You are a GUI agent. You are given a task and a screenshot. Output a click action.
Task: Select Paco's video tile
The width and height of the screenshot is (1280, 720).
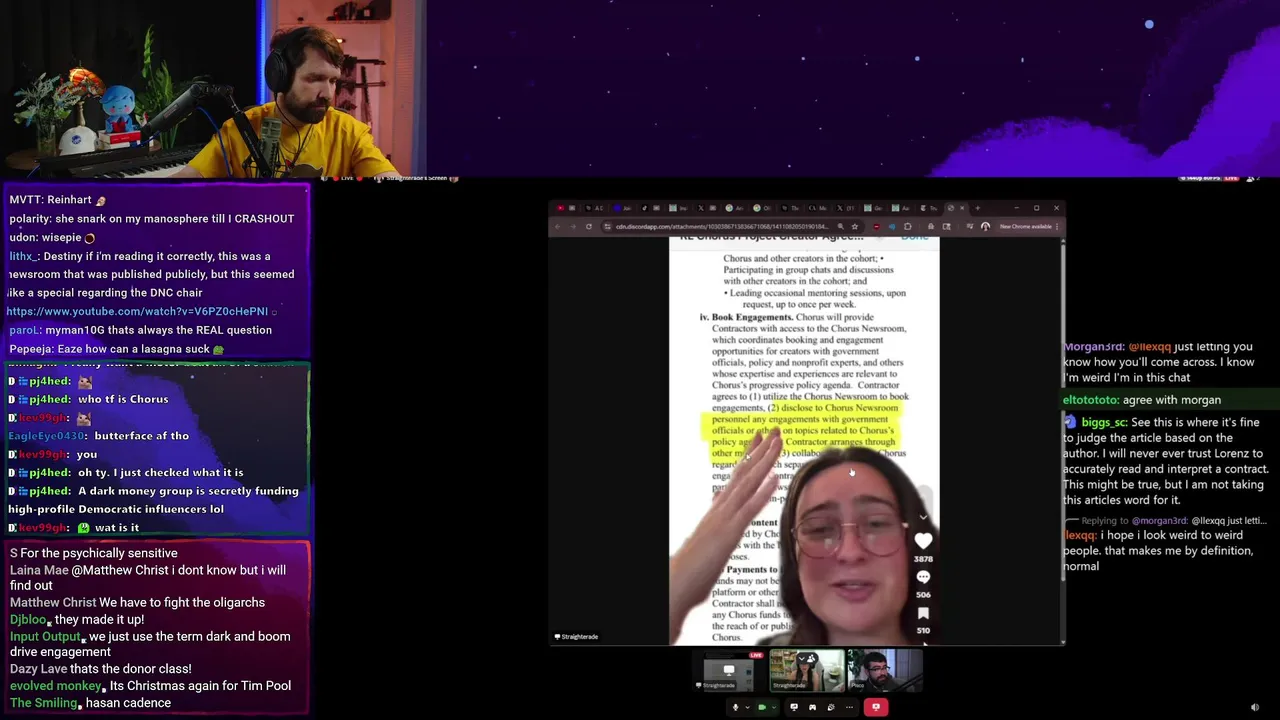(885, 671)
